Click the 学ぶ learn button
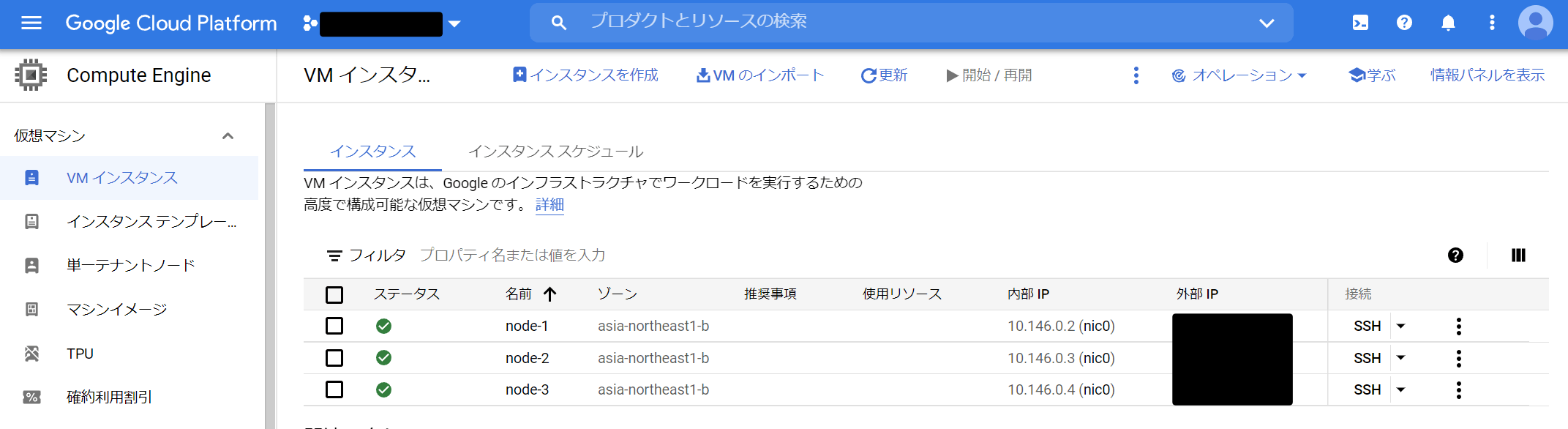The image size is (1568, 429). coord(1372,75)
